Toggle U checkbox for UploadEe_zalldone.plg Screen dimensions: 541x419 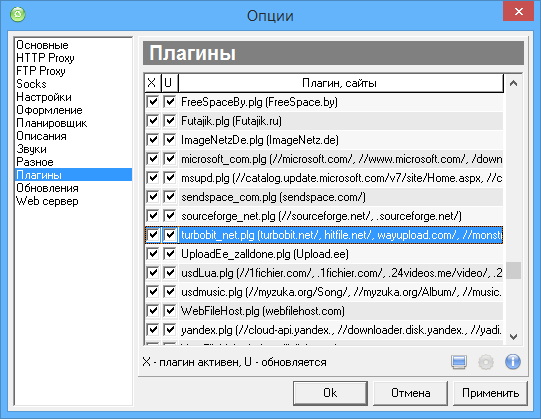tap(169, 254)
